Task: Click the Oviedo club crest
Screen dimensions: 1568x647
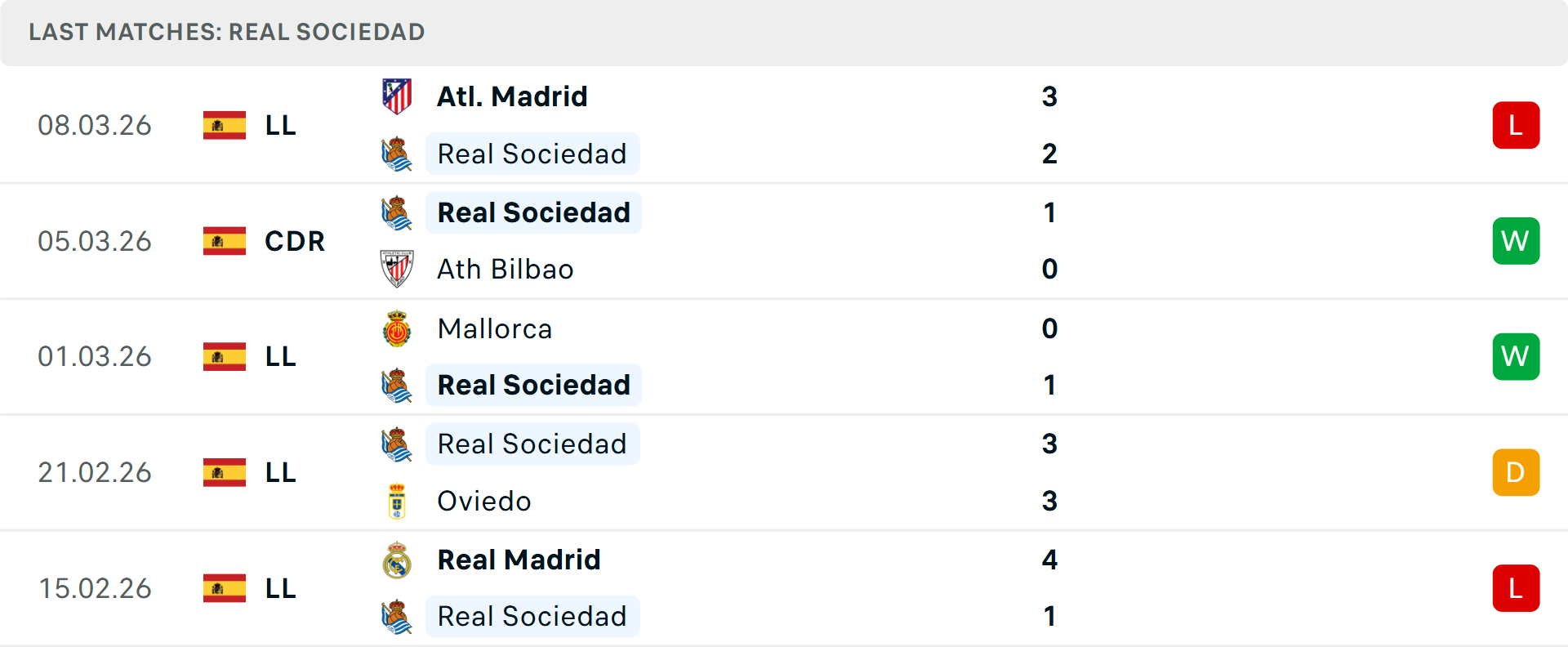Action: pyautogui.click(x=396, y=501)
